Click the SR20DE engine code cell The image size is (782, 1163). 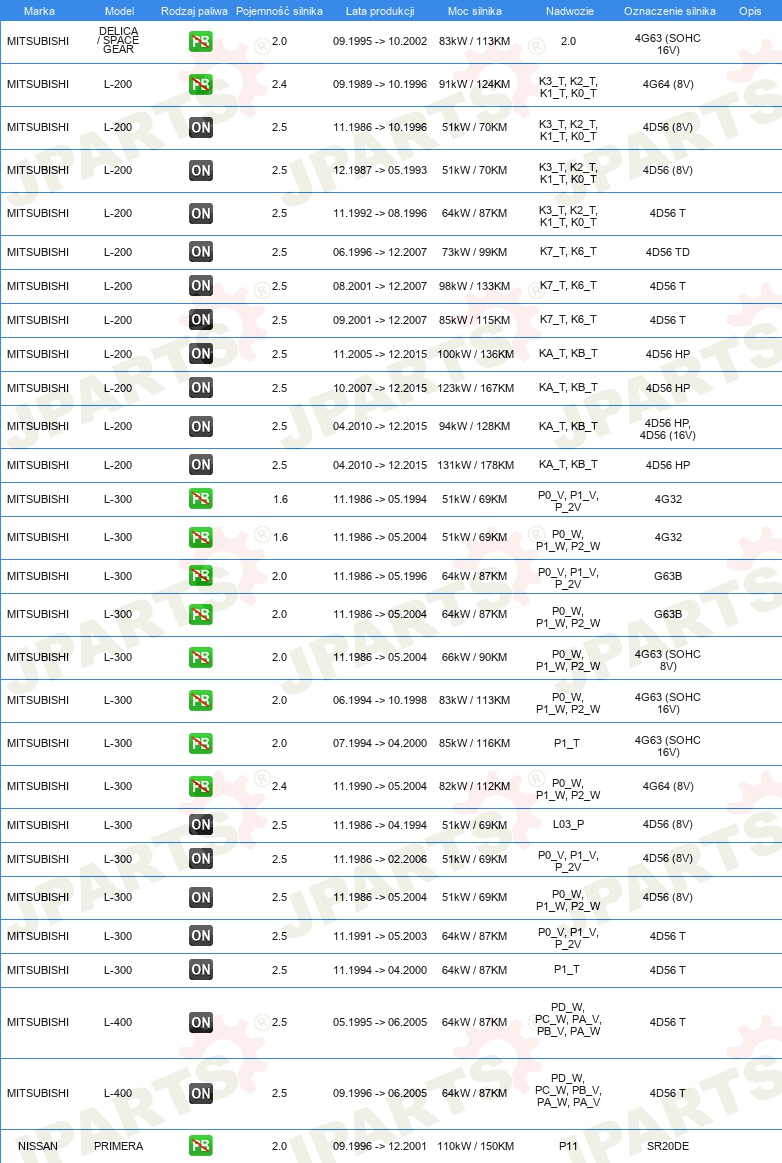[668, 1146]
